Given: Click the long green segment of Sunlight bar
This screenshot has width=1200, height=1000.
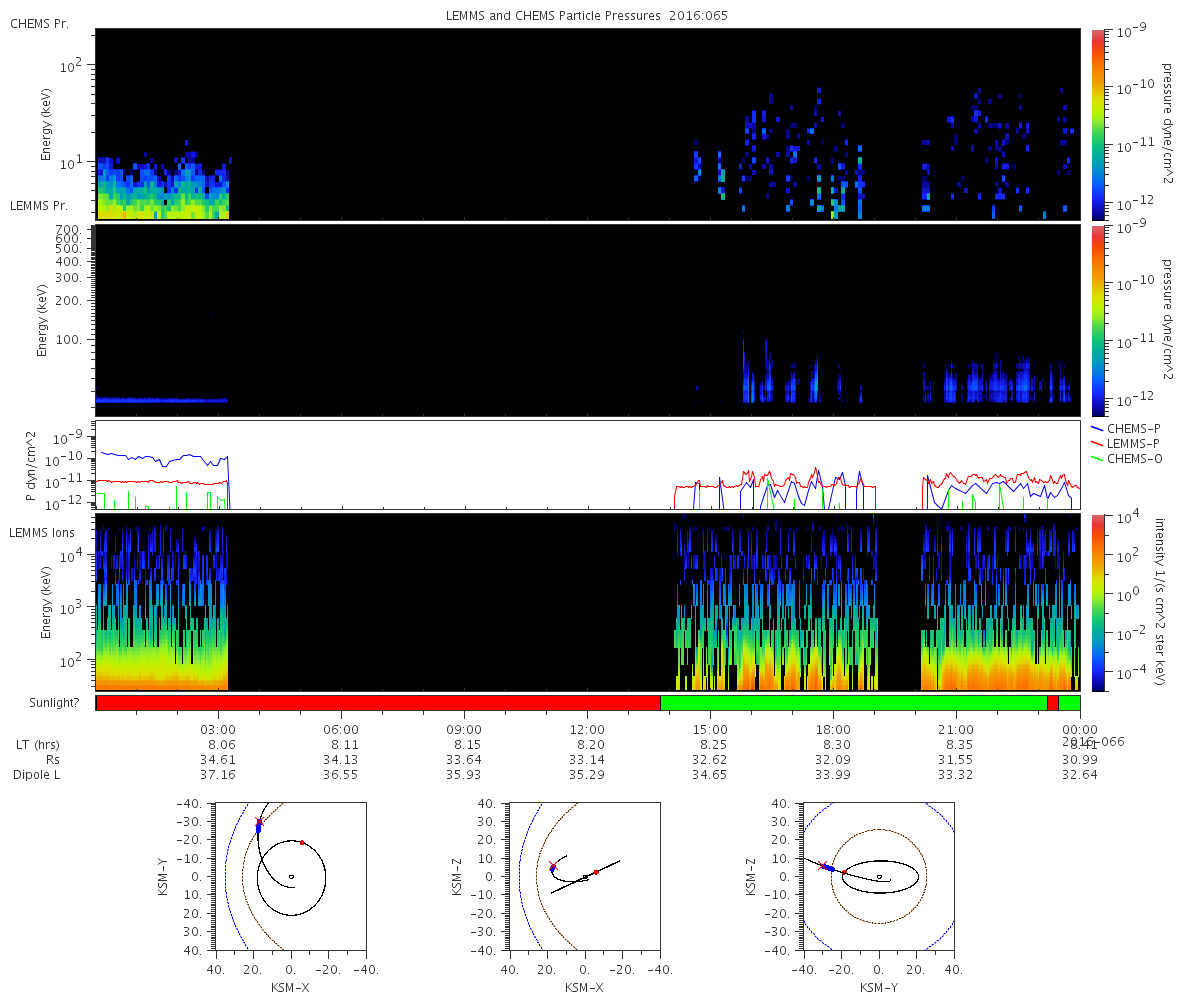Looking at the screenshot, I should coord(854,703).
